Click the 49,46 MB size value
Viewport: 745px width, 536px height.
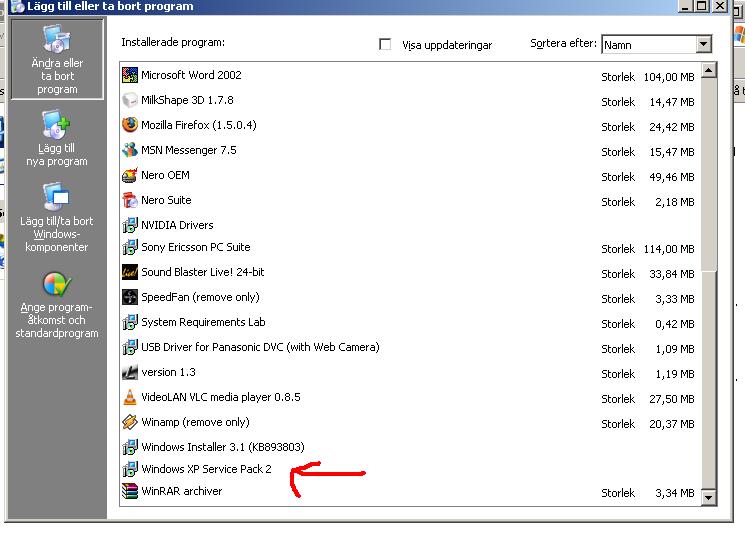[x=672, y=177]
